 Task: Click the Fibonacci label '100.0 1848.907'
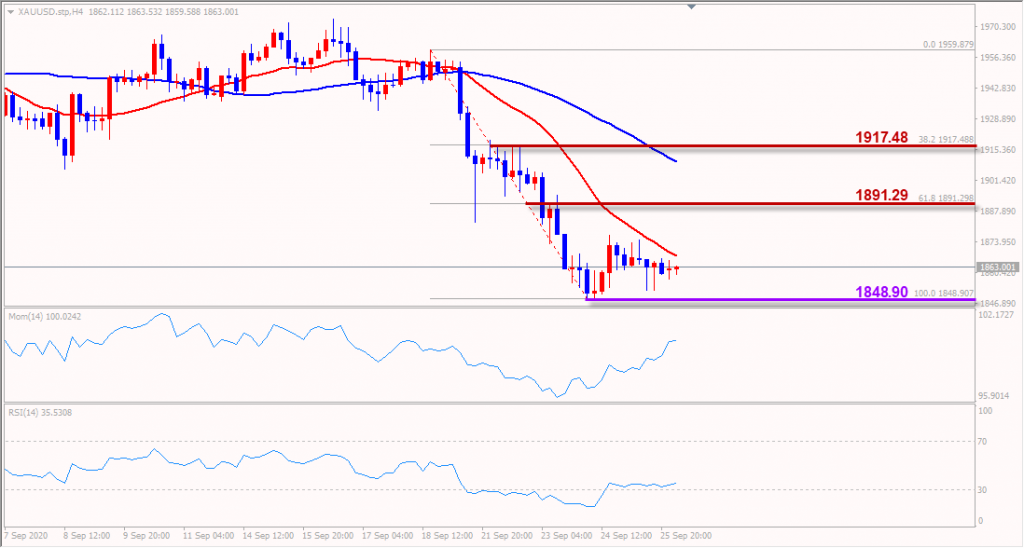(944, 293)
